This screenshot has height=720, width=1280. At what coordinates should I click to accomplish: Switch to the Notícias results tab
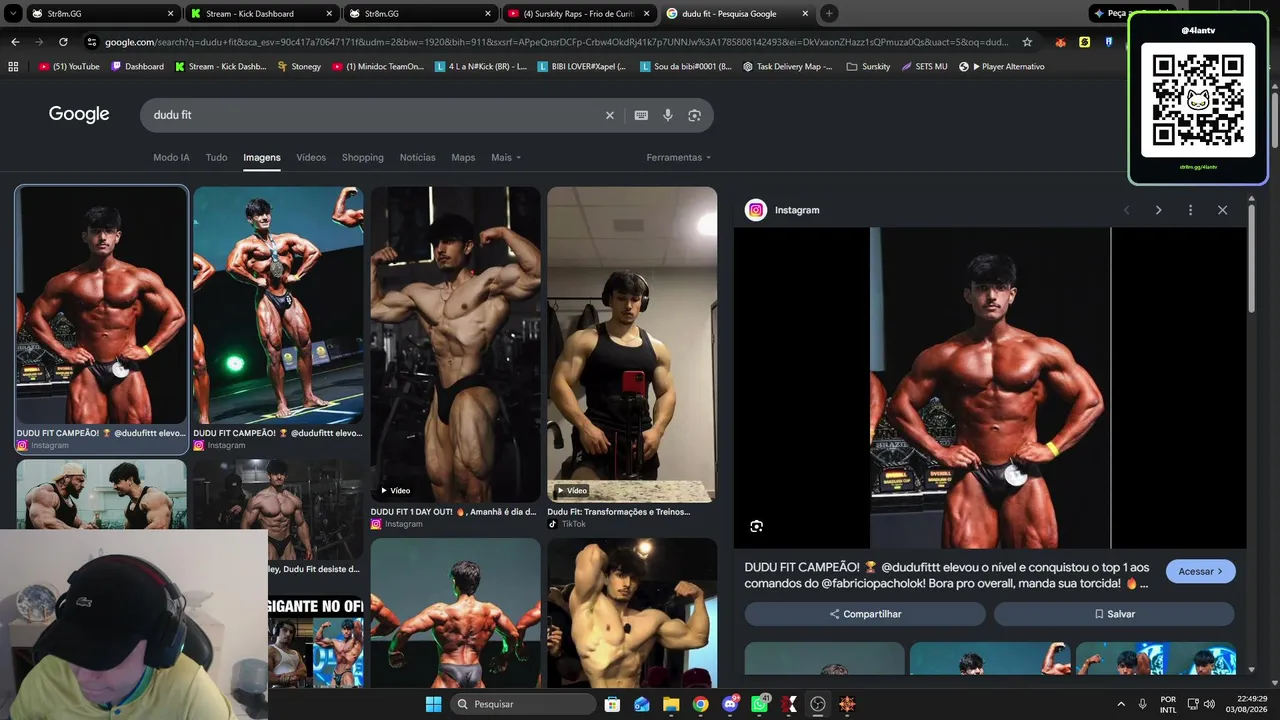[x=418, y=157]
